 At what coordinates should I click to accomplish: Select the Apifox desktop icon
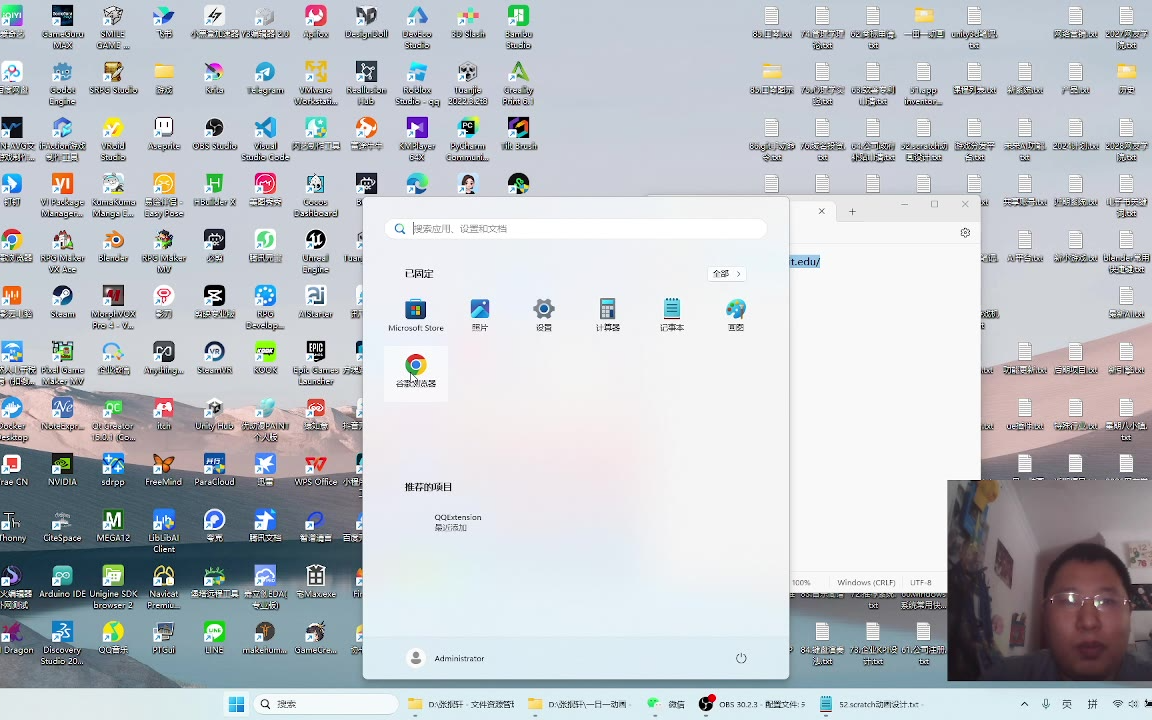click(x=316, y=23)
